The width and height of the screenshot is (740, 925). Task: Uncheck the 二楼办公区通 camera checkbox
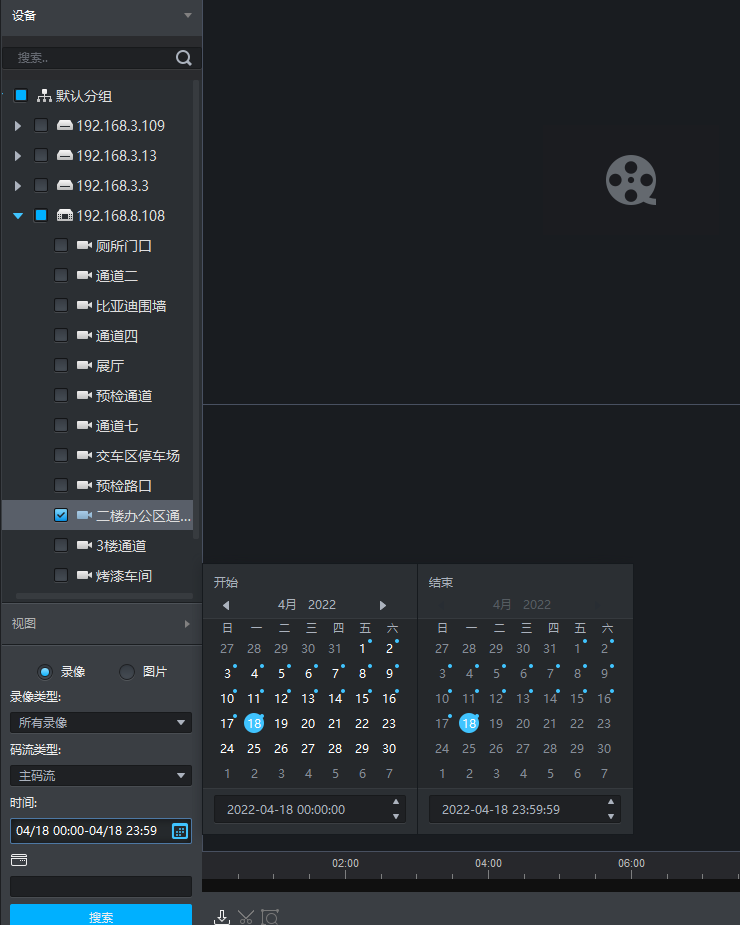61,515
